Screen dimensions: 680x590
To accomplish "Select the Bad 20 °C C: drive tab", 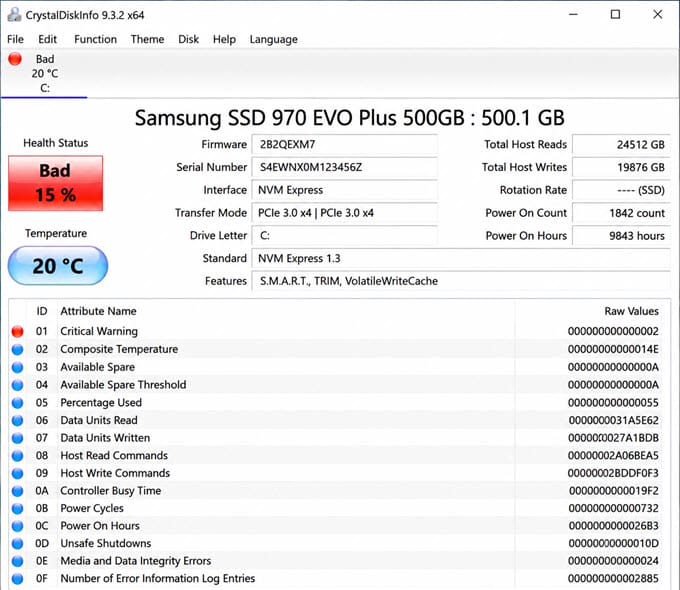I will 44,73.
